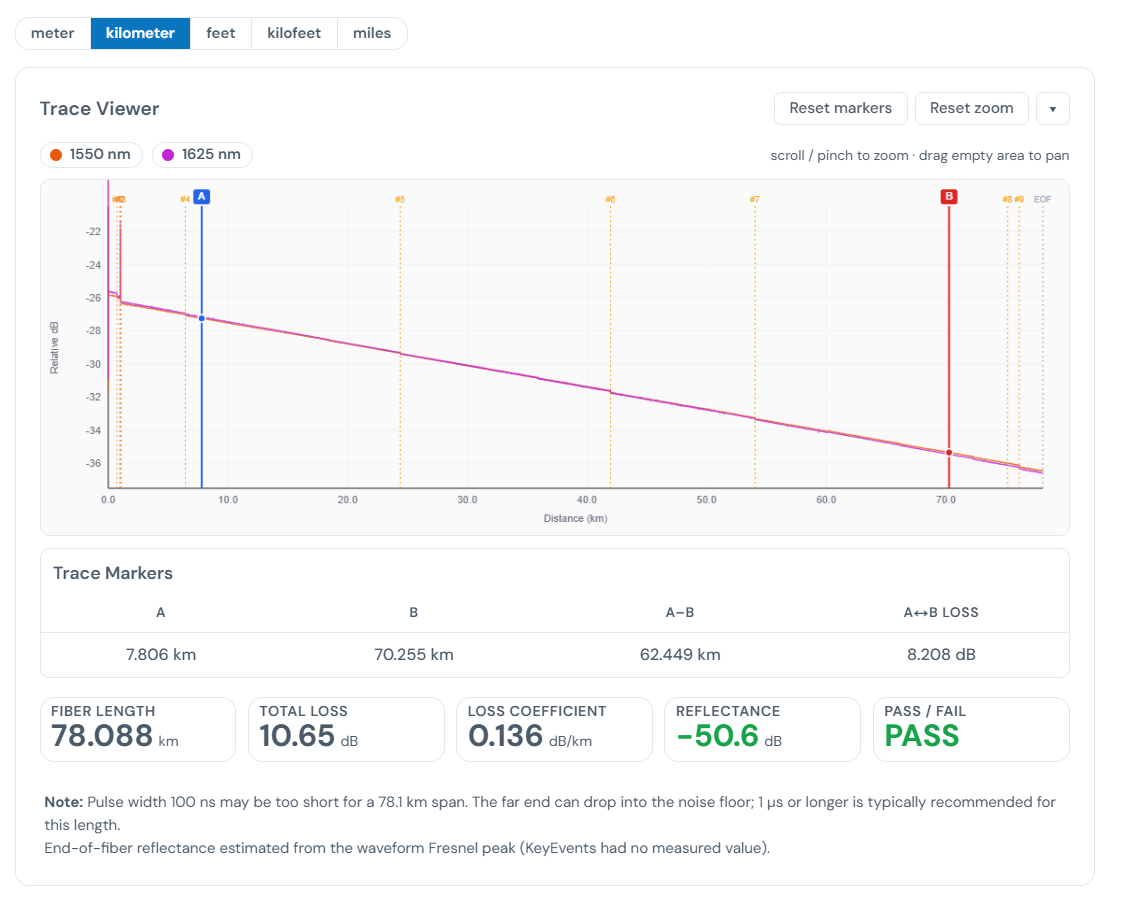Image resolution: width=1121 pixels, height=906 pixels.
Task: Click the Trace Viewer heading
Action: pos(99,109)
